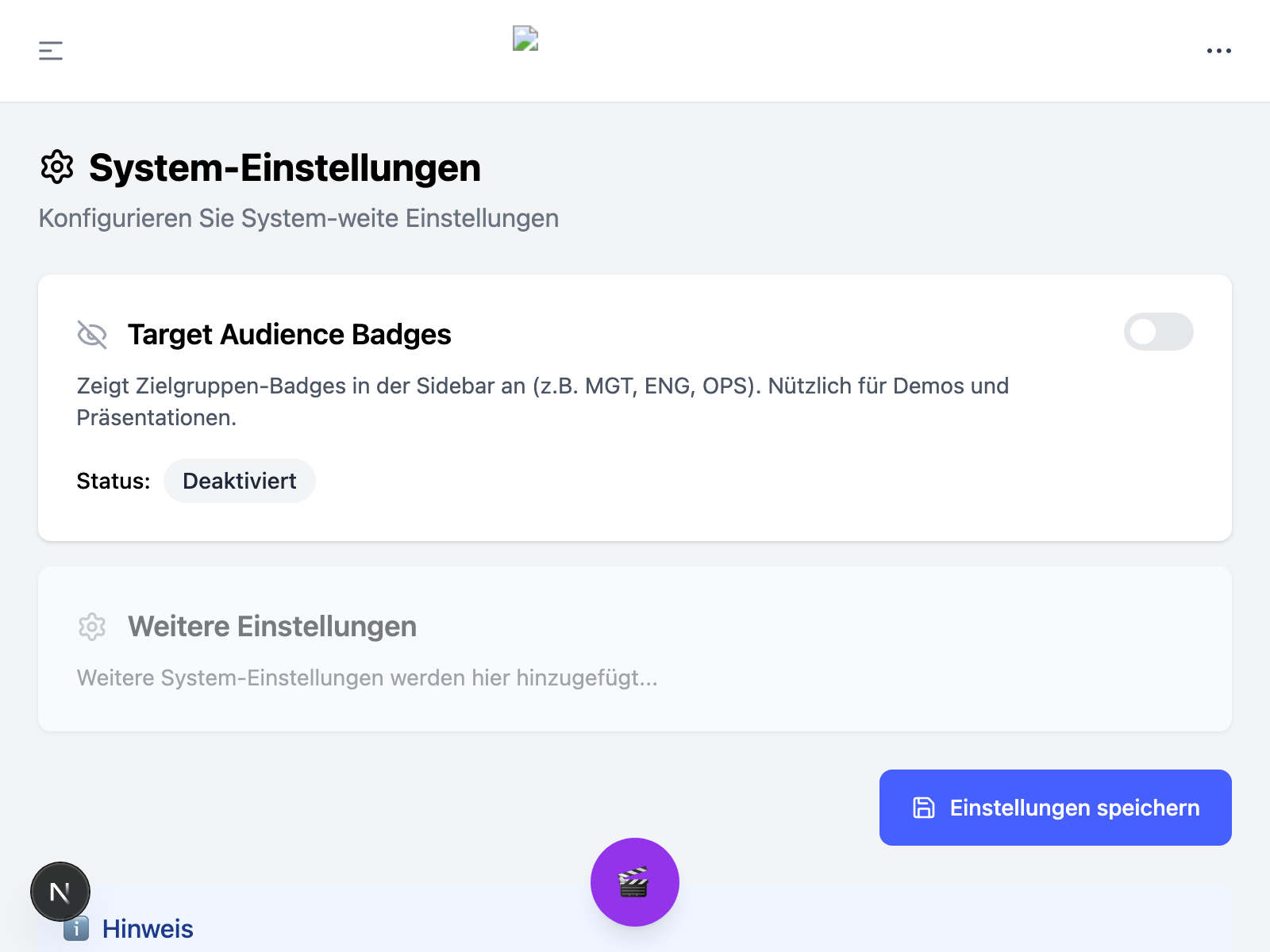
Task: Open the hamburger sidebar menu
Action: coord(51,51)
